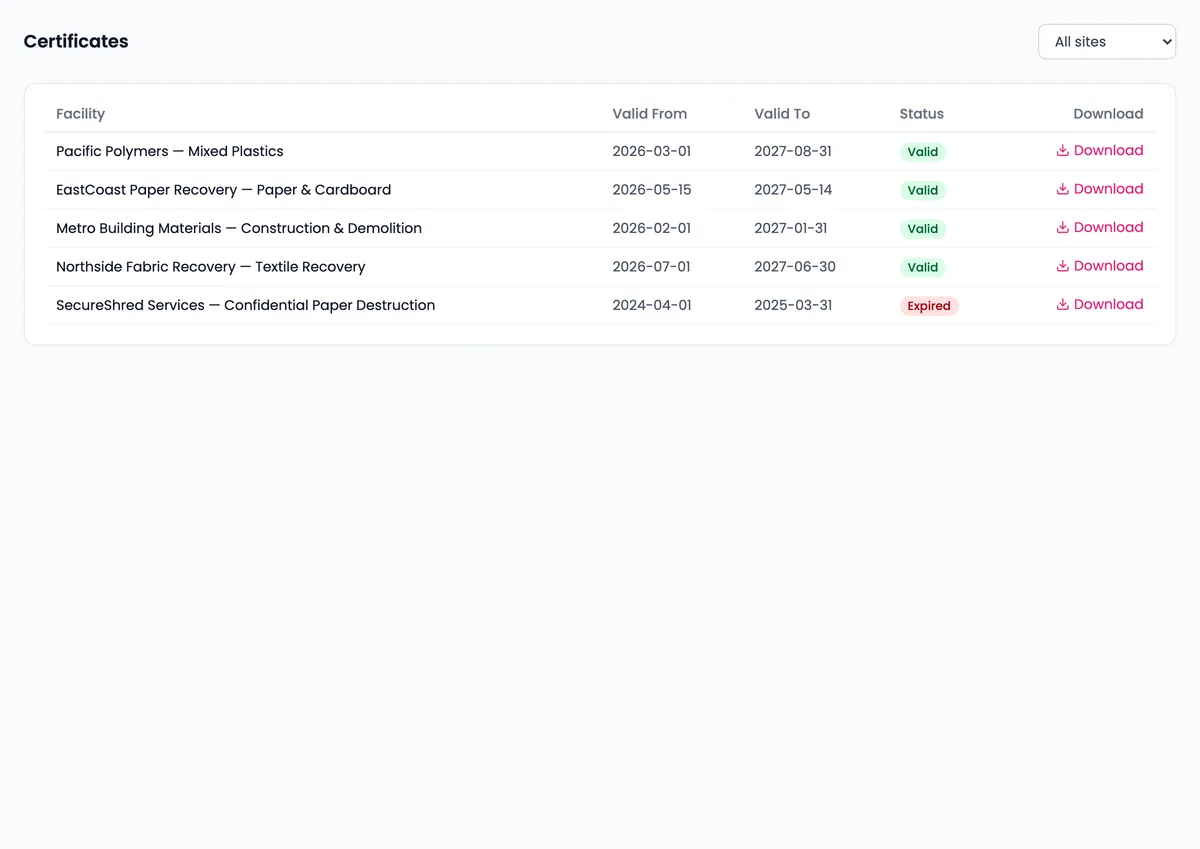Click the Status column header
Viewport: 1200px width, 849px height.
click(921, 114)
